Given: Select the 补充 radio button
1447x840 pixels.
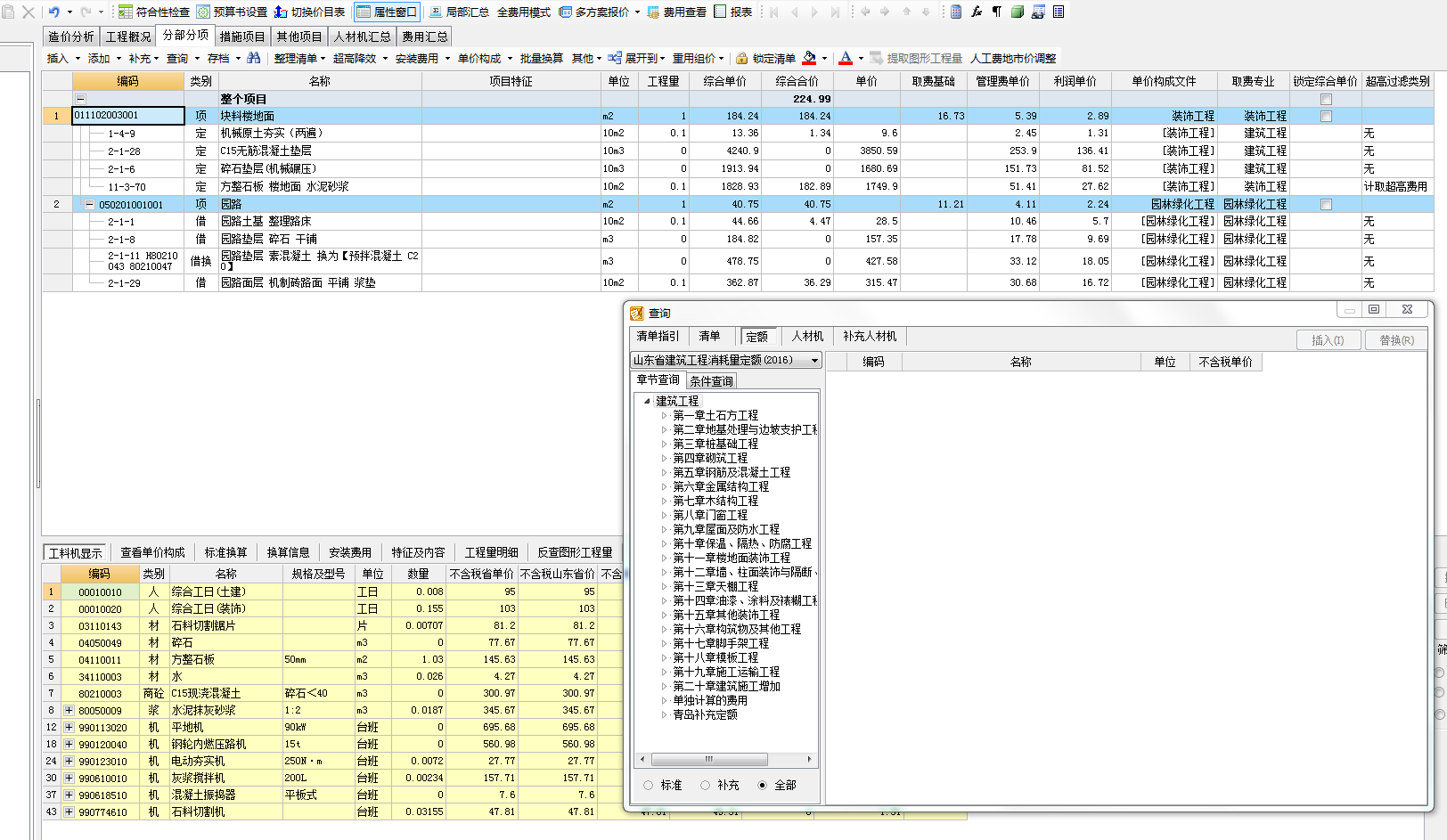Looking at the screenshot, I should pyautogui.click(x=705, y=785).
